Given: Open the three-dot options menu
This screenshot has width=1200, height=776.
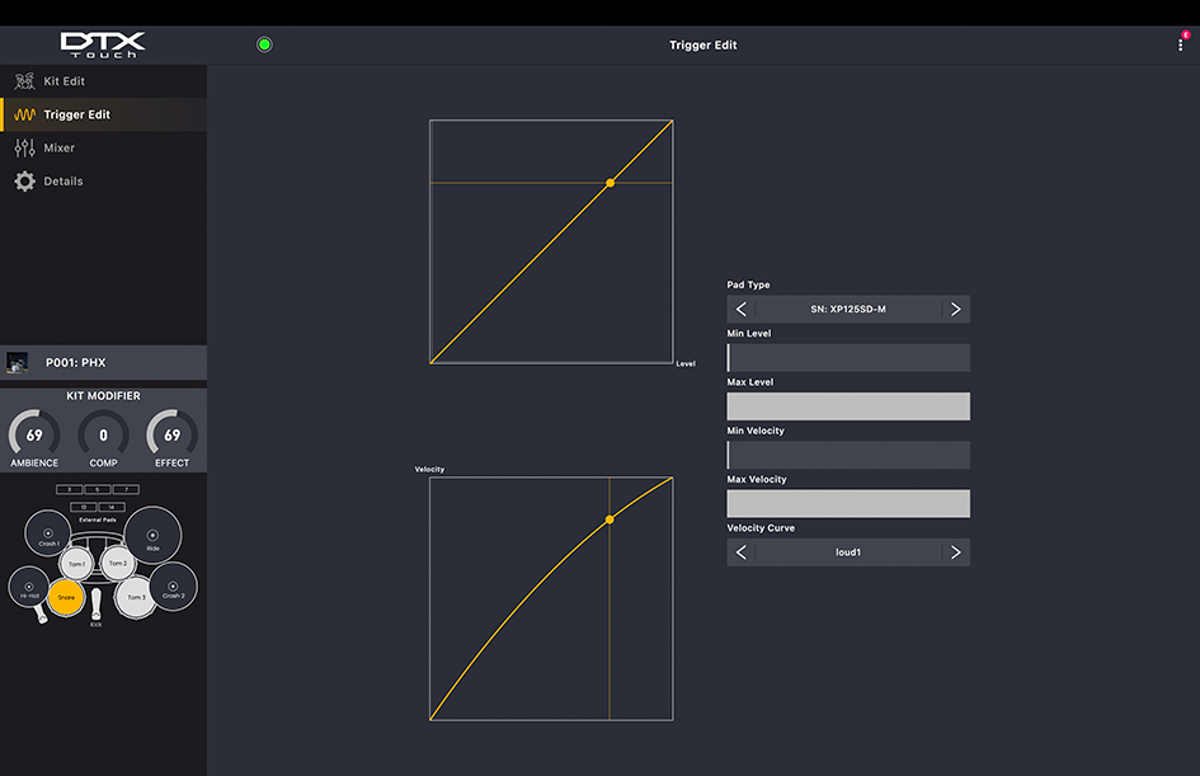Looking at the screenshot, I should (x=1180, y=45).
